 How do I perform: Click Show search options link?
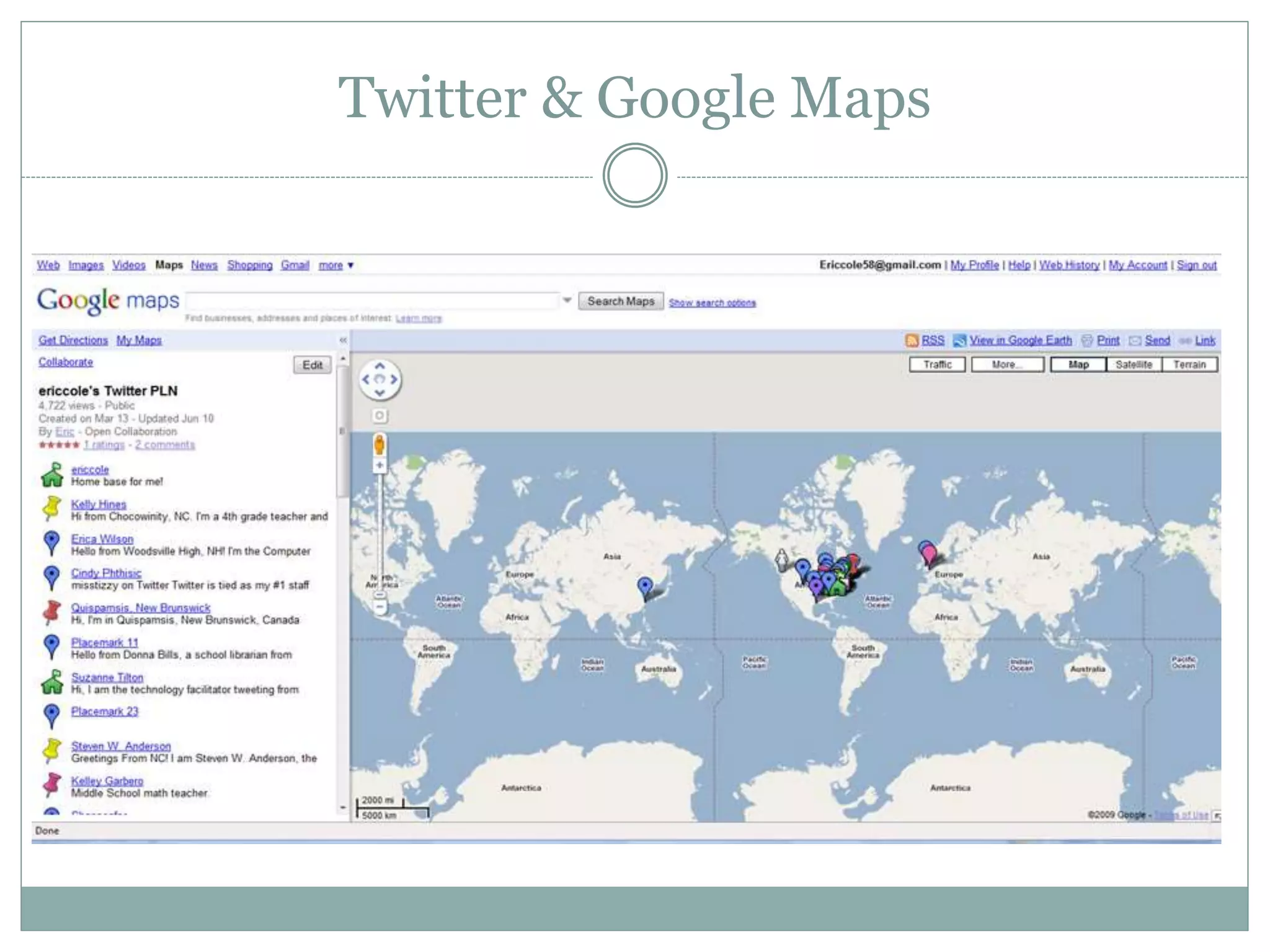click(x=712, y=303)
